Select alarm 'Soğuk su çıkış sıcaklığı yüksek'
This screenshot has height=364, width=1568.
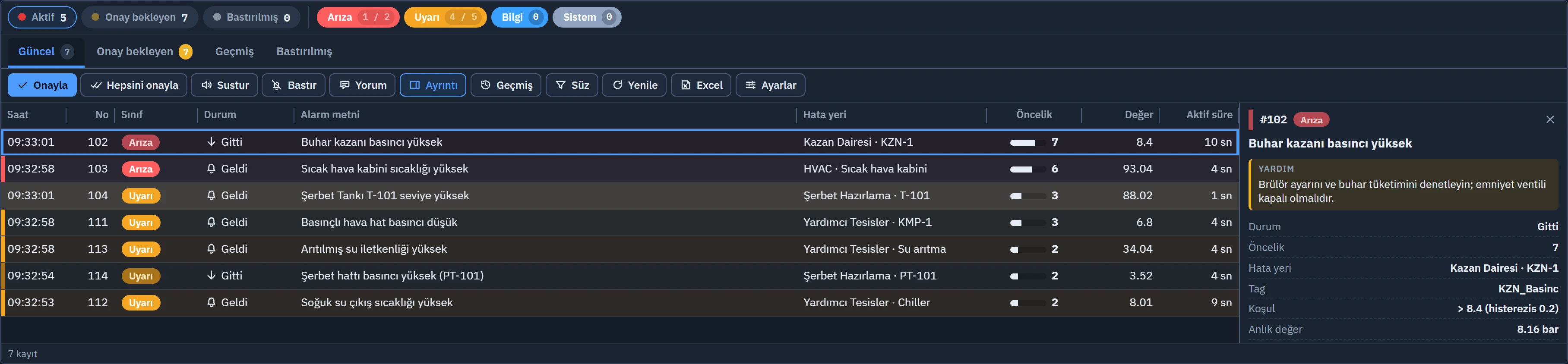[x=620, y=303]
